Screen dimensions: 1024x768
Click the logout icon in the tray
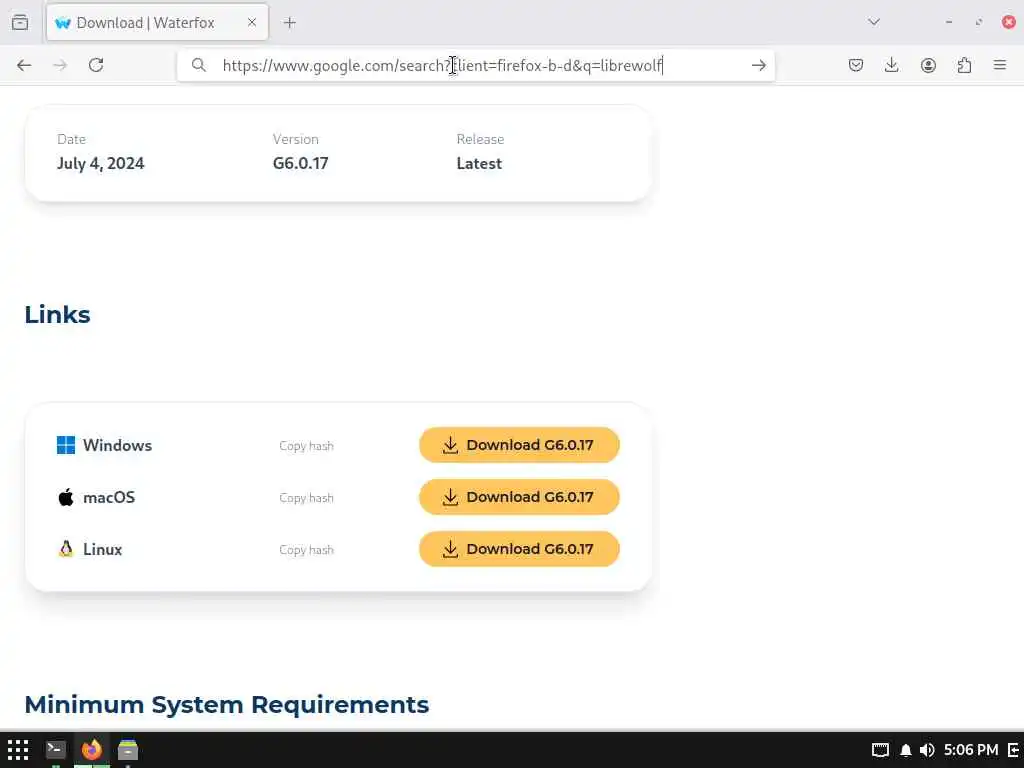1014,750
